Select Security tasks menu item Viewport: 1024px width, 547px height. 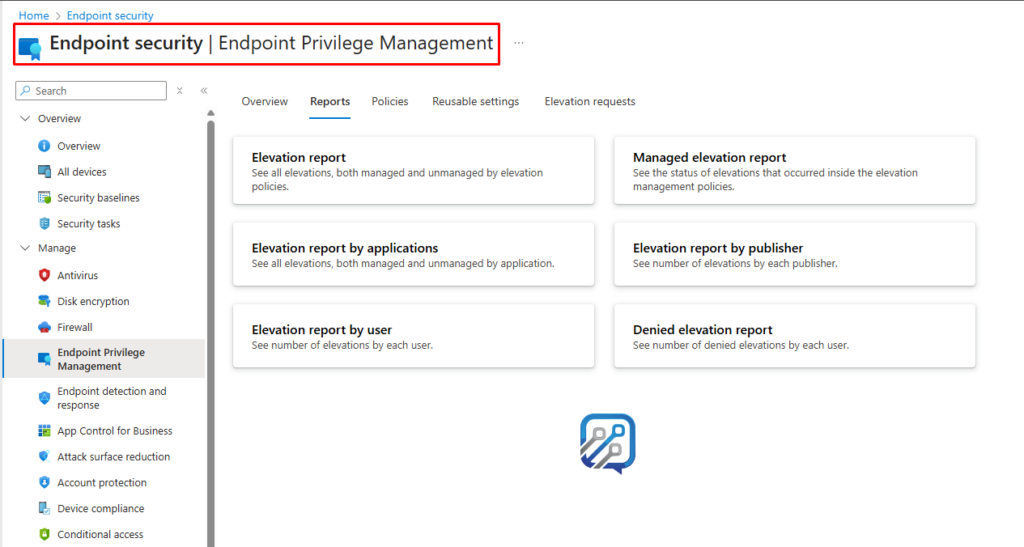coord(89,224)
